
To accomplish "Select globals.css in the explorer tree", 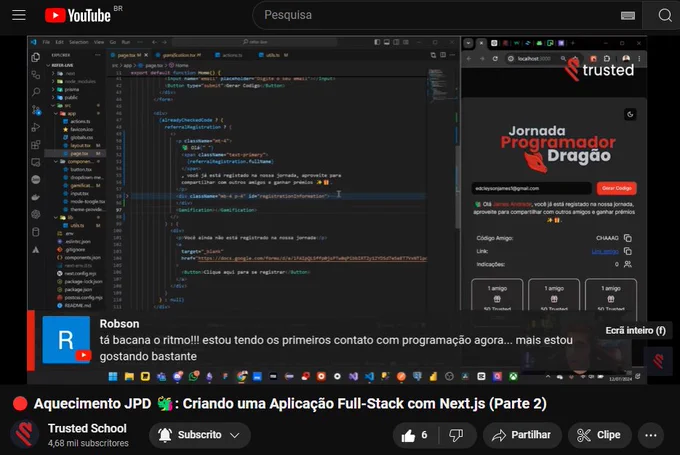I will tap(81, 137).
